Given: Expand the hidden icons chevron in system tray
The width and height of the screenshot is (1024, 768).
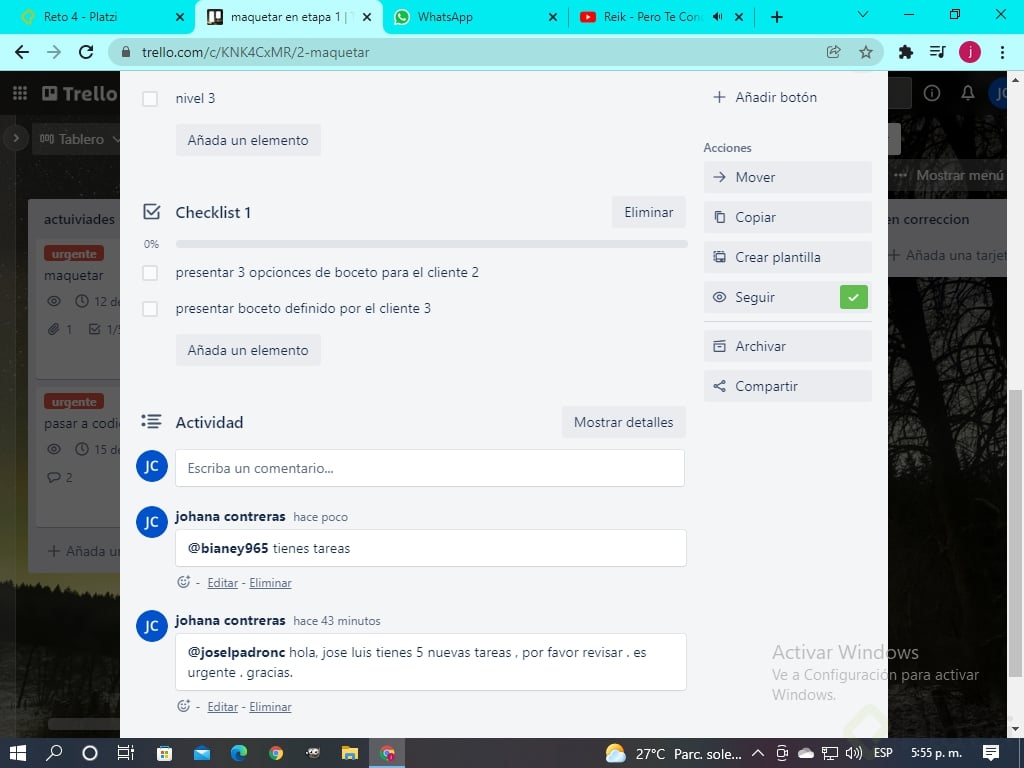Looking at the screenshot, I should (x=758, y=753).
